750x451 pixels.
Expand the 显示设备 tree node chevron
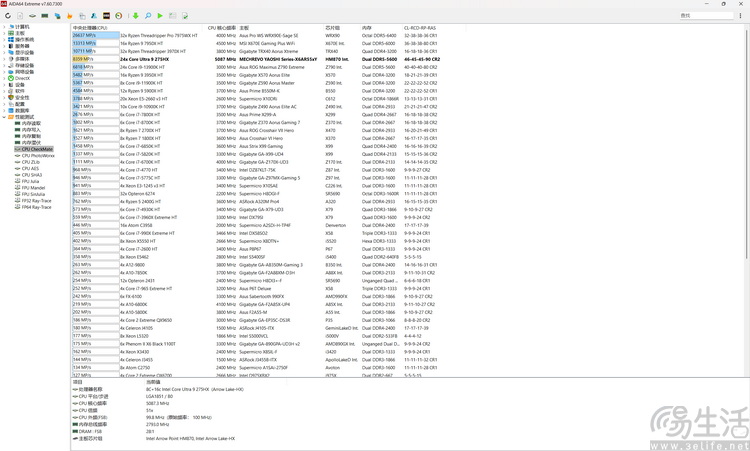pyautogui.click(x=4, y=53)
